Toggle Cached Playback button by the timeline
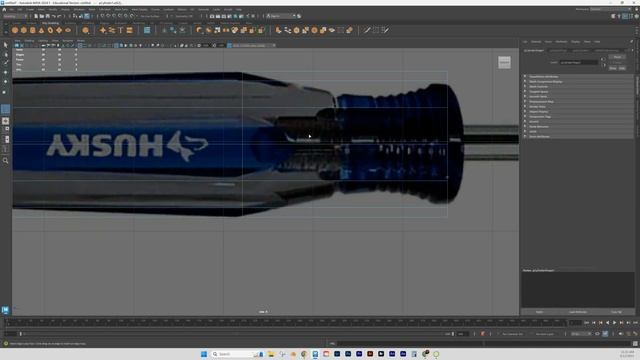Image resolution: width=640 pixels, height=360 pixels. click(x=605, y=334)
